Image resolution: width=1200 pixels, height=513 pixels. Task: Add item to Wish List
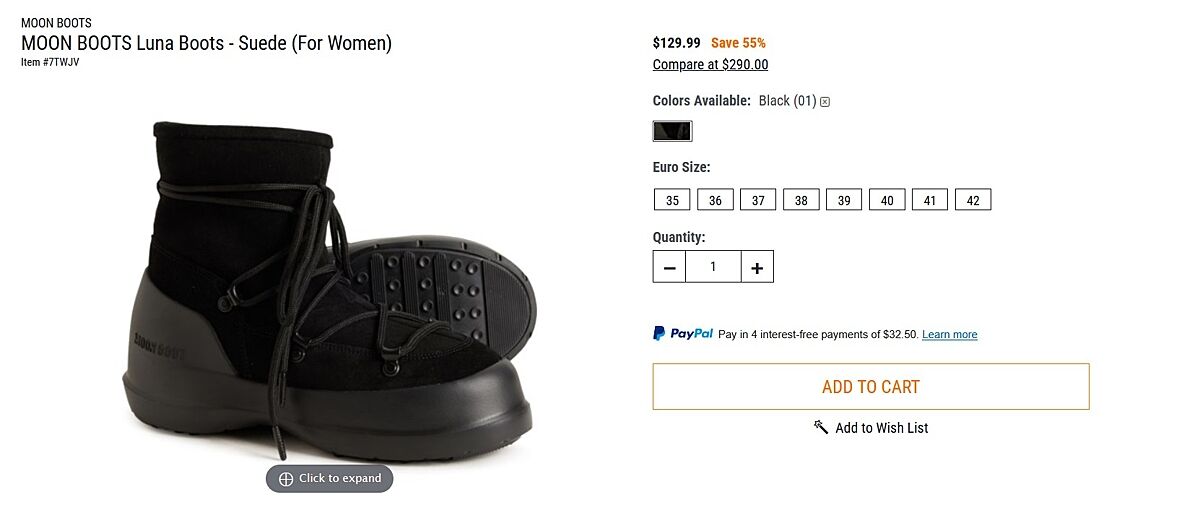(870, 428)
